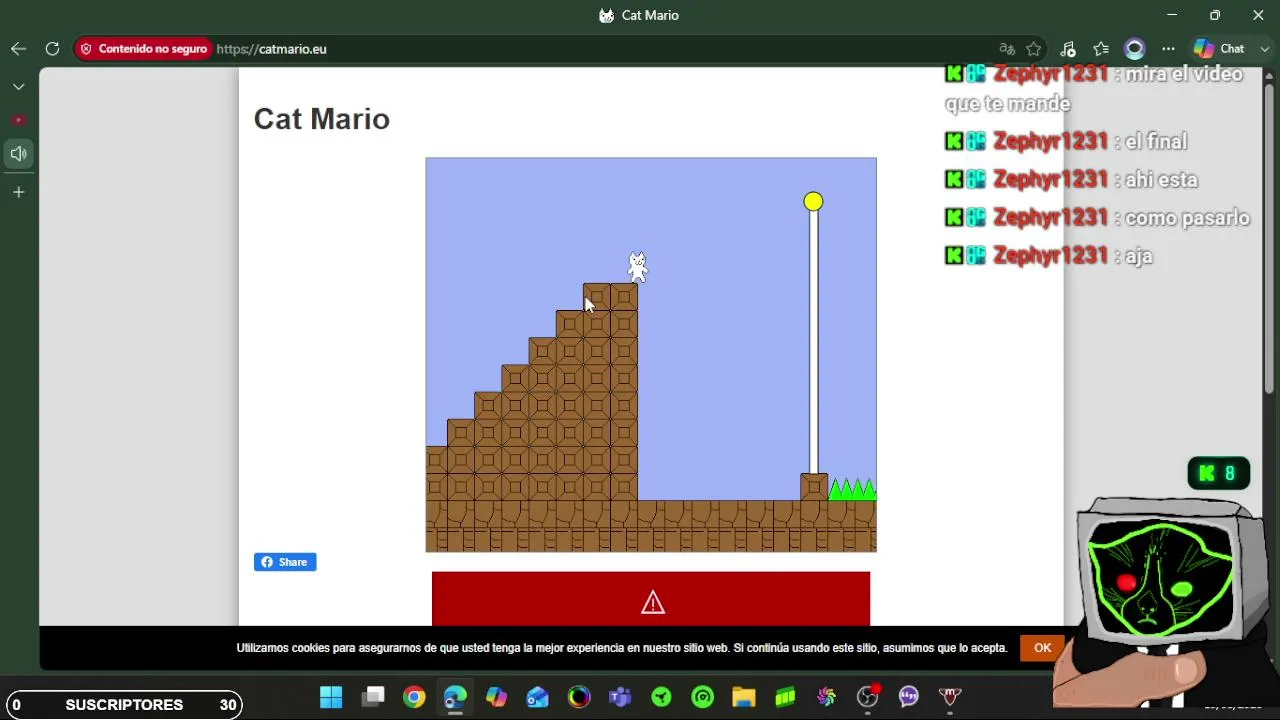Click the SUSCRIPTORES counter bar
Viewport: 1280px width, 720px height.
coord(123,705)
